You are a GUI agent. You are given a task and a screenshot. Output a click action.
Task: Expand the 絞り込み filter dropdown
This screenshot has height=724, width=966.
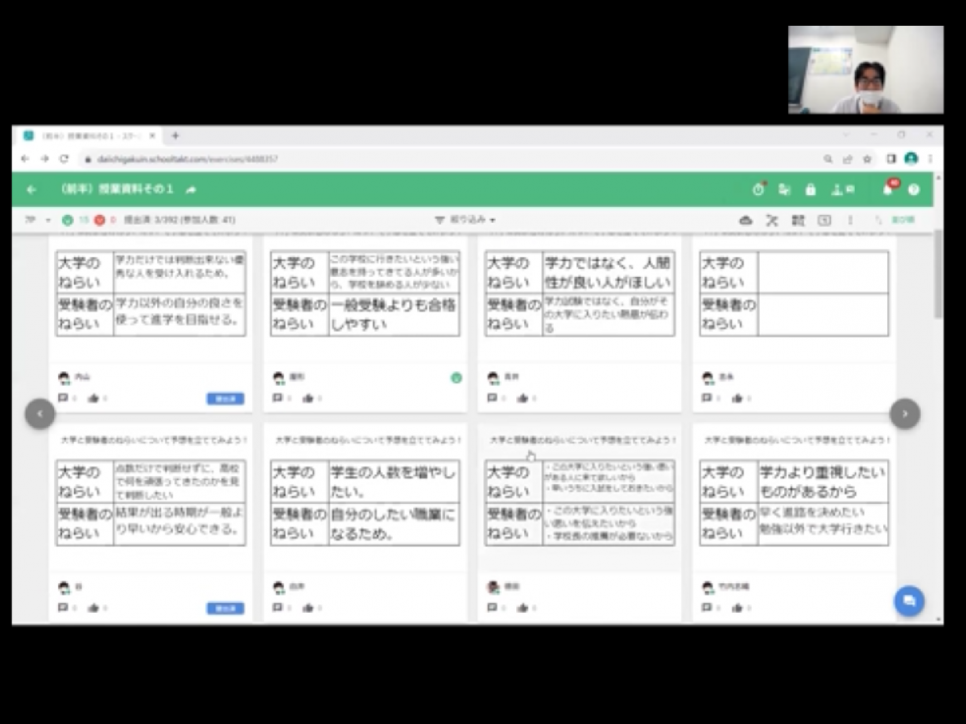point(465,220)
